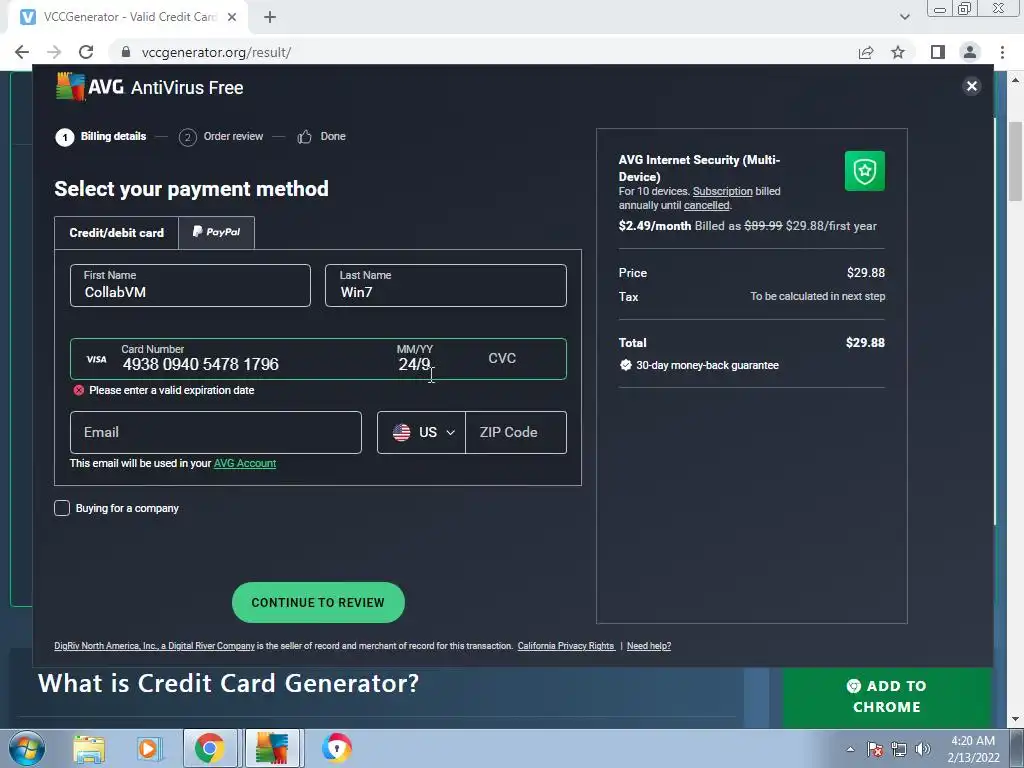Close the AVG checkout dialog
This screenshot has width=1024, height=768.
pyautogui.click(x=971, y=86)
